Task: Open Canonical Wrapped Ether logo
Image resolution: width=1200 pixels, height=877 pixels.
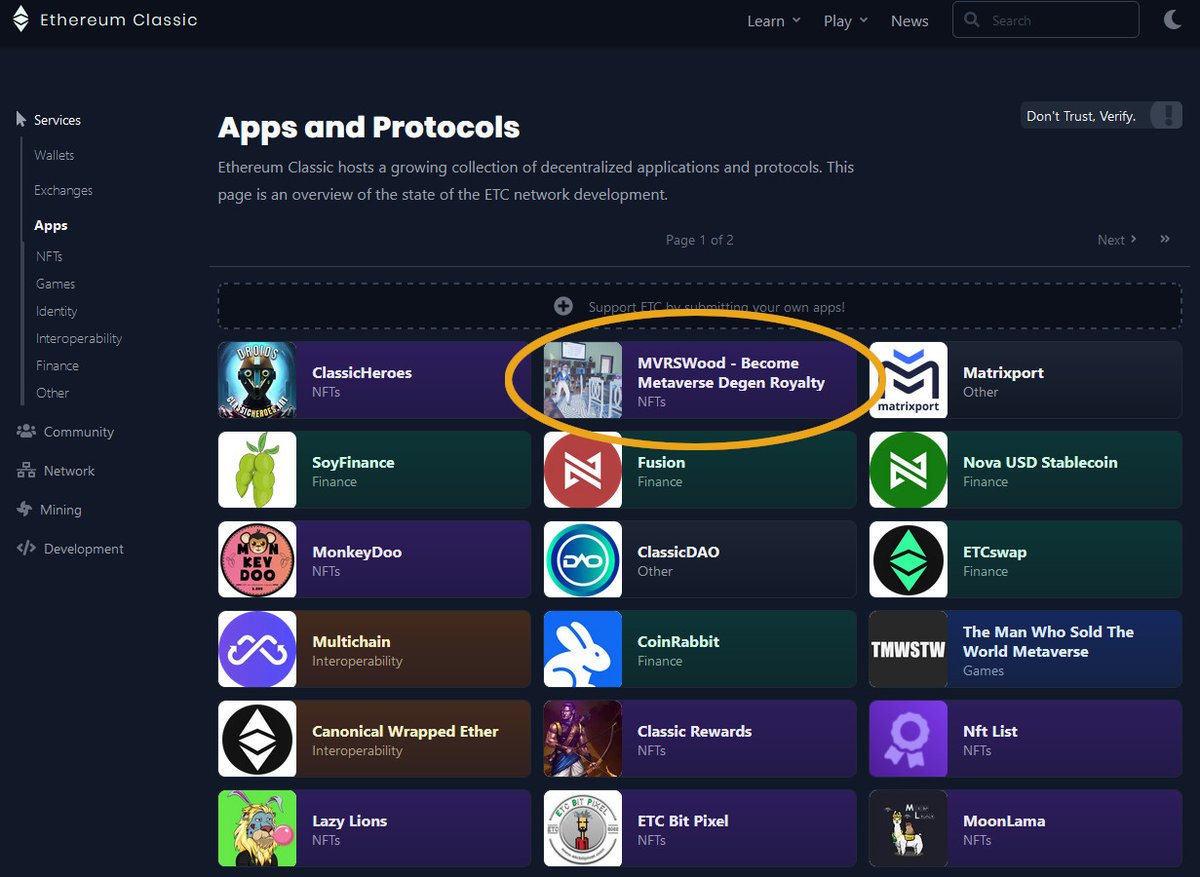Action: [257, 739]
